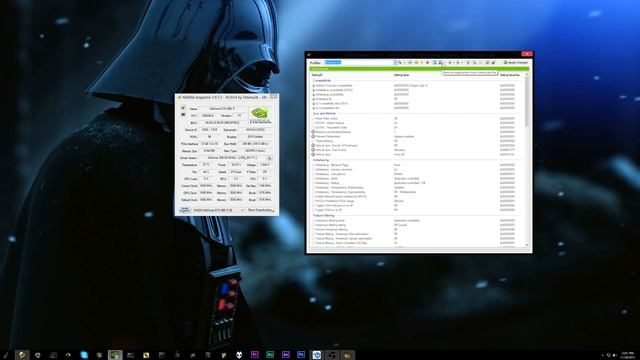Click the scroll down arrow of settings list
Screen dimensions: 640x360
pyautogui.click(x=527, y=244)
